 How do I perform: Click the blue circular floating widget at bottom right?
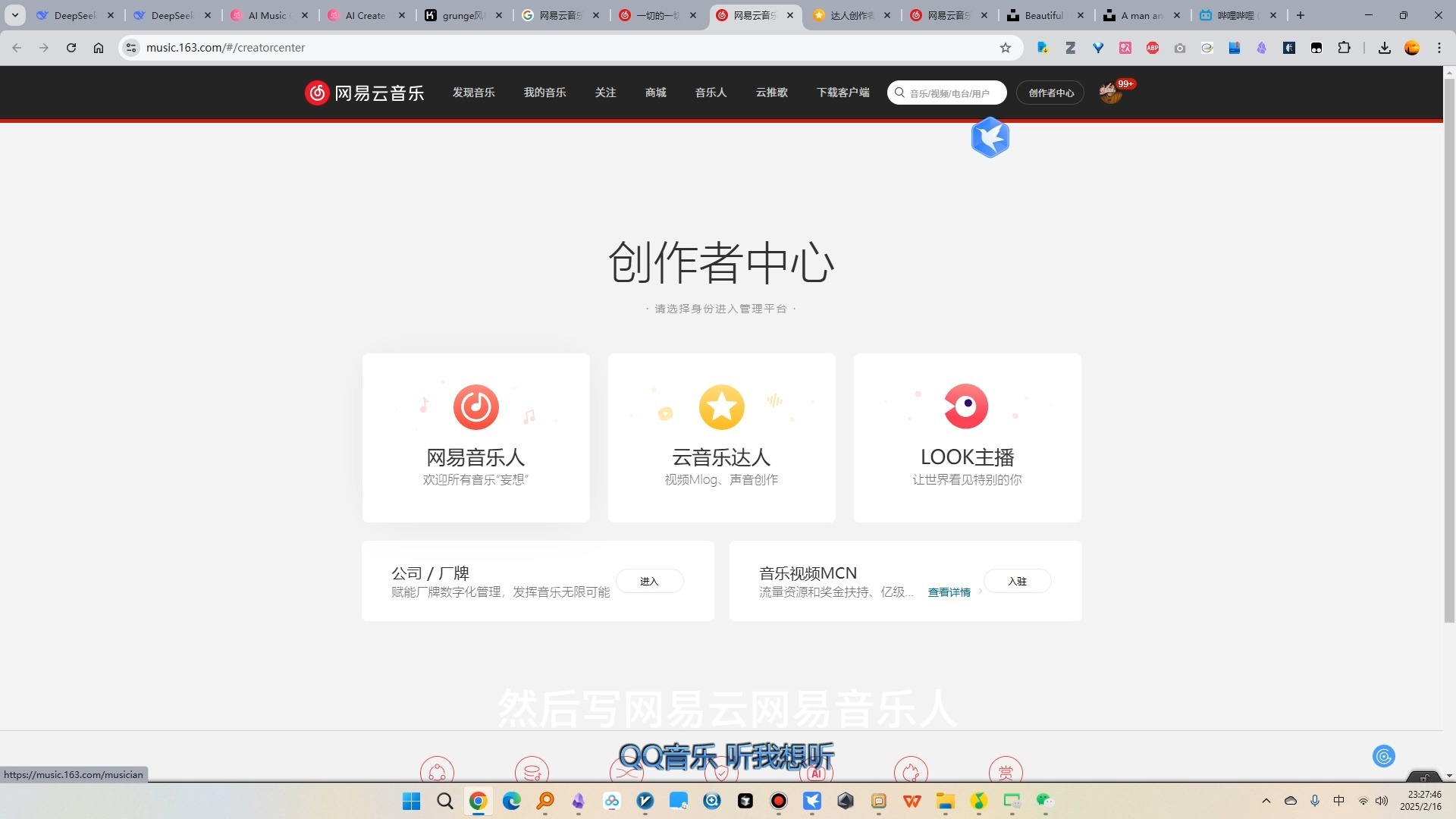click(x=1383, y=755)
